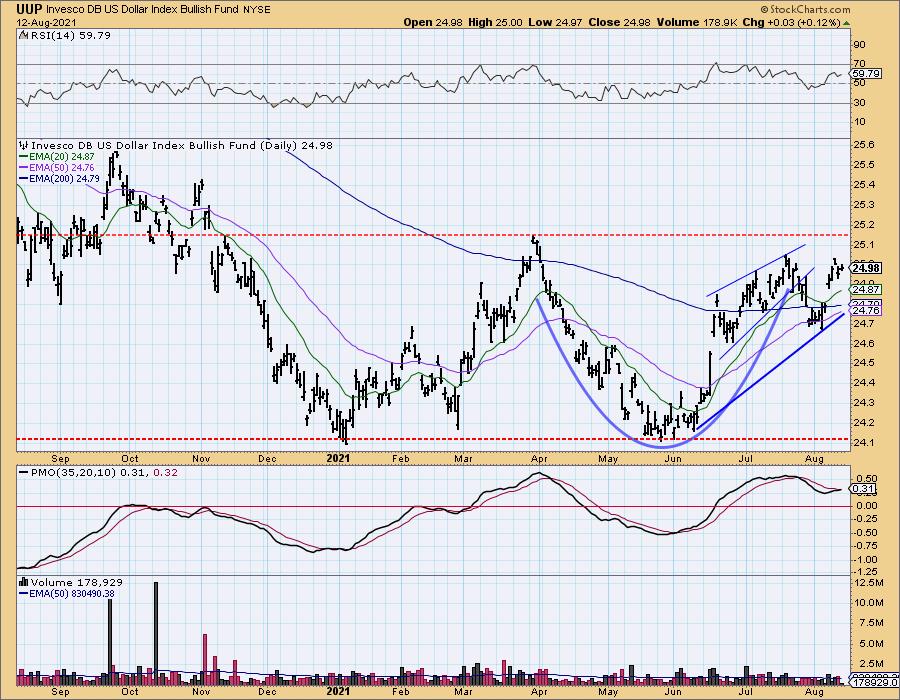Click the Jun label under the price panel

point(672,458)
